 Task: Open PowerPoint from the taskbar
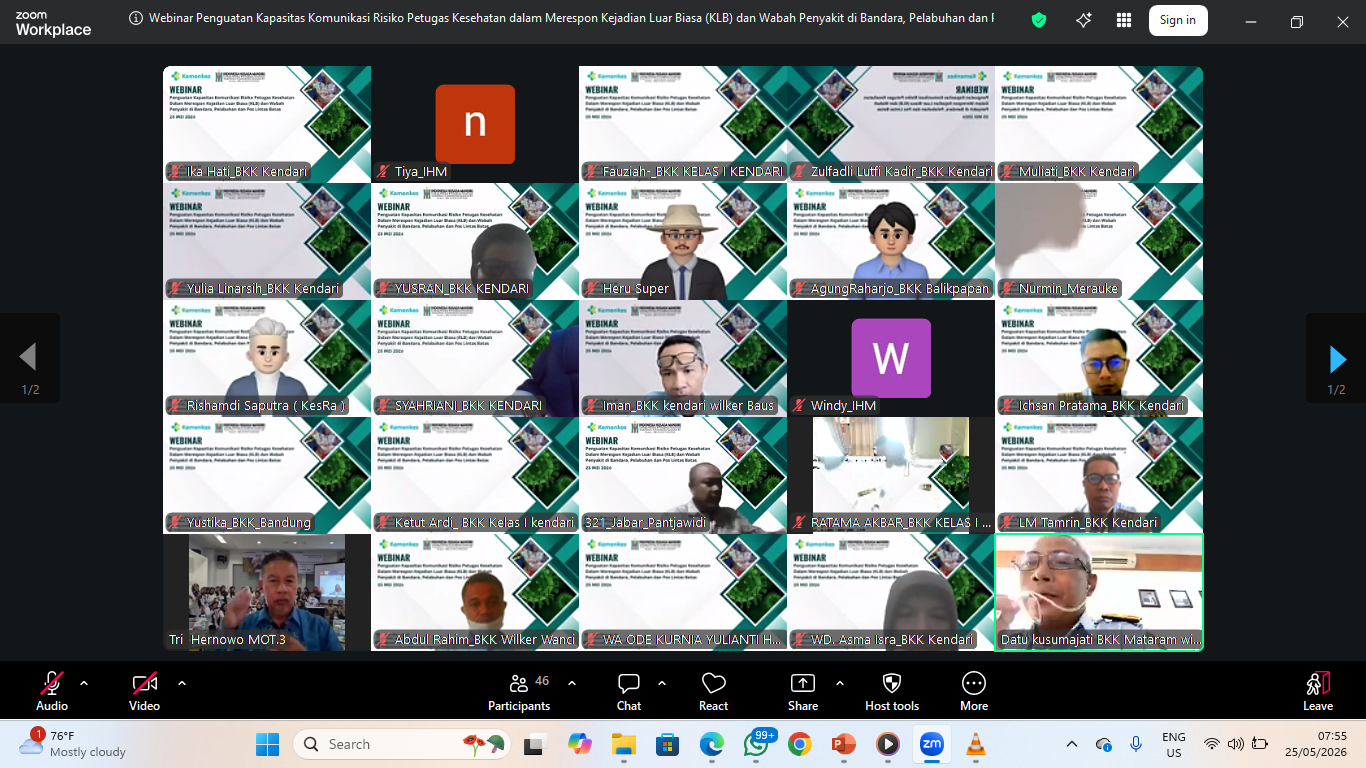coord(843,744)
